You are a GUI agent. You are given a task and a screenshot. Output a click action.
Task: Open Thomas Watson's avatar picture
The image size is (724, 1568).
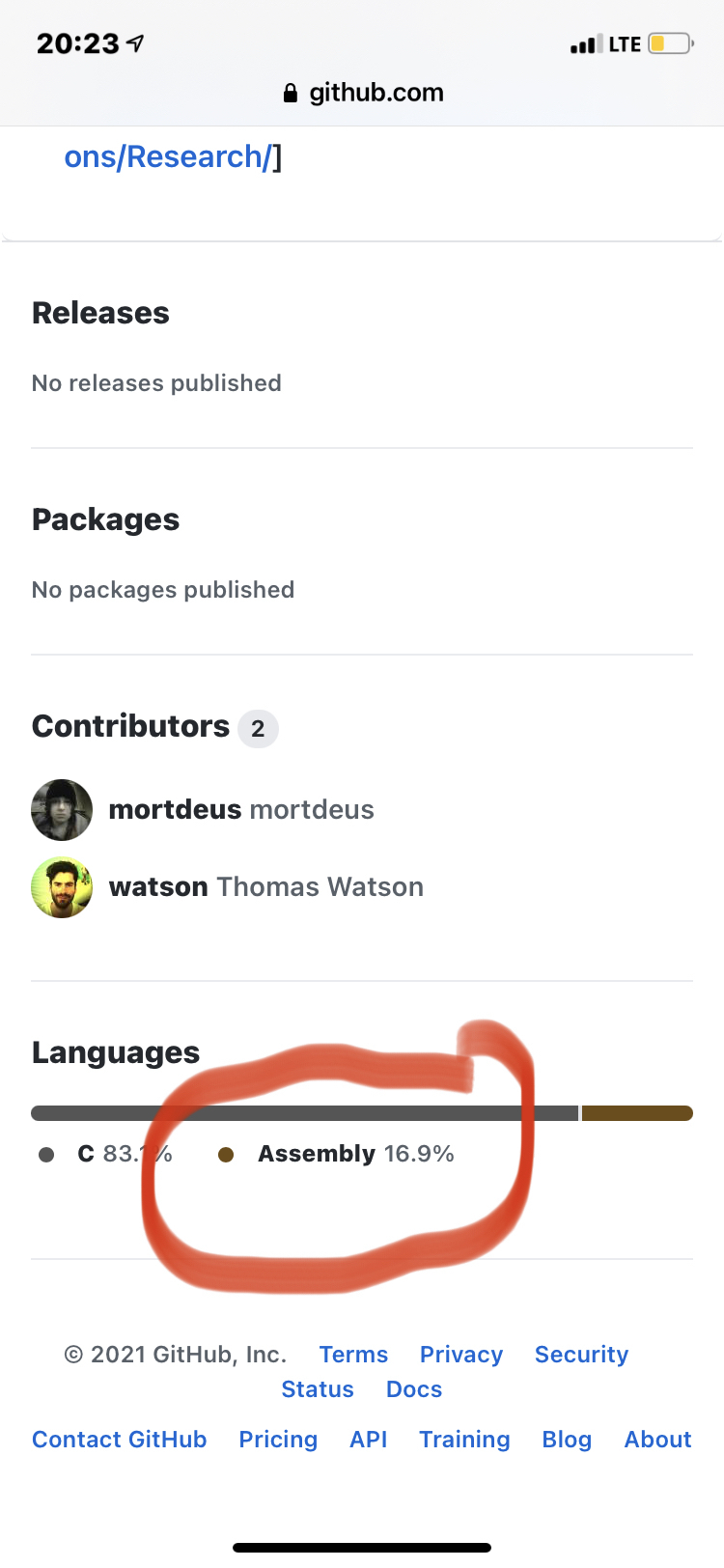click(62, 887)
